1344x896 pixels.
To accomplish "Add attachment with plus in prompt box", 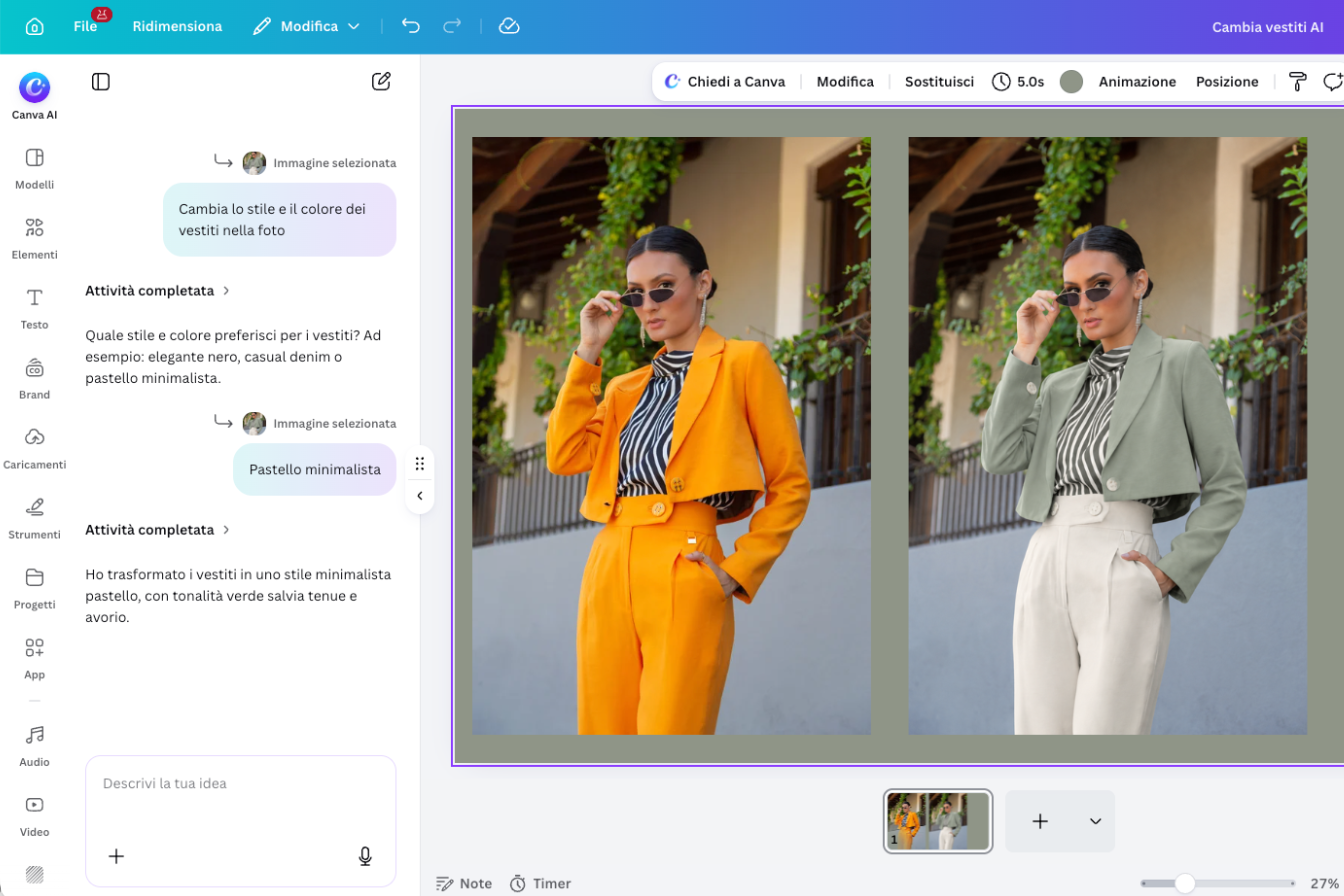I will click(116, 856).
